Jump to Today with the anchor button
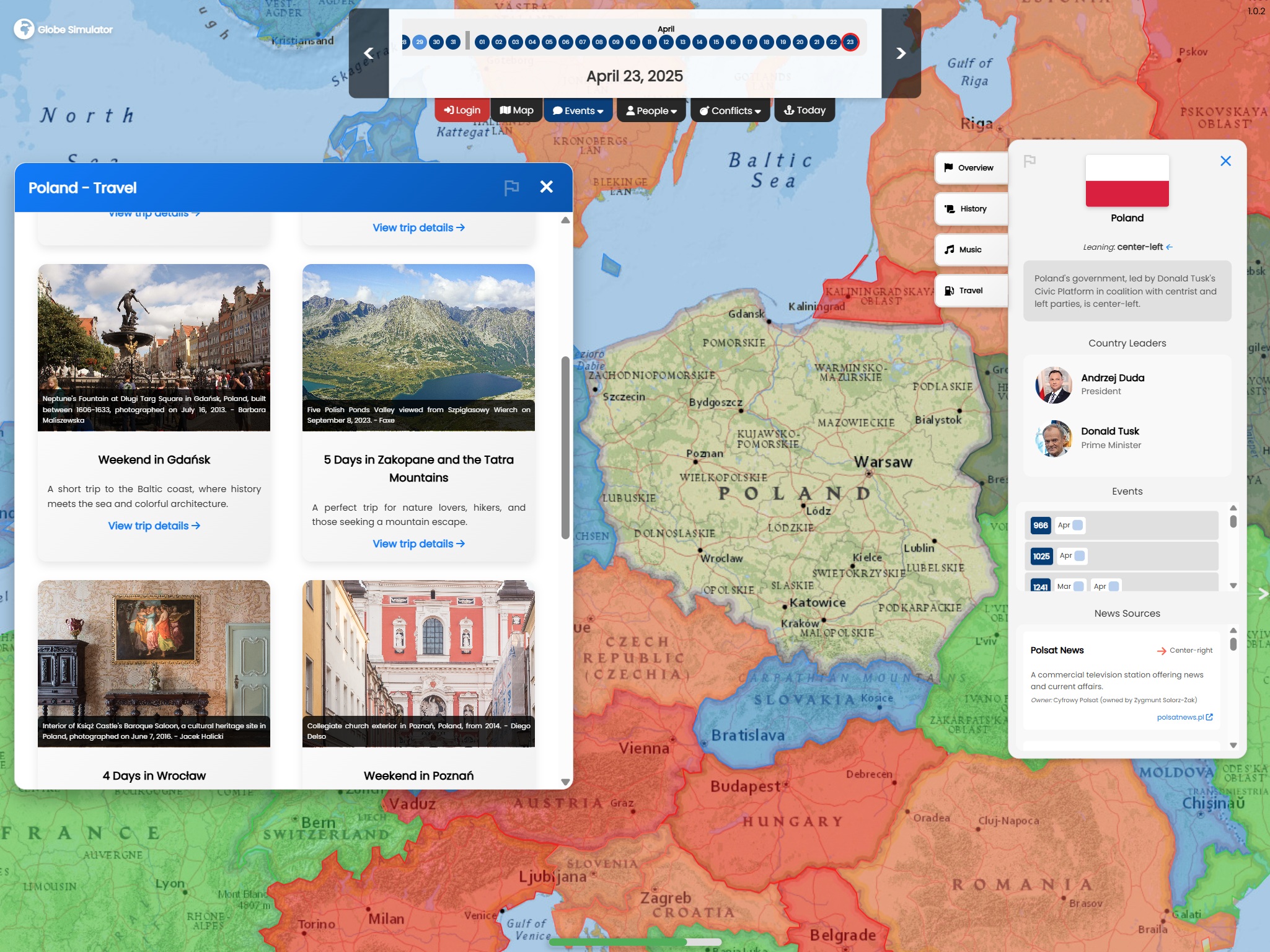 click(x=805, y=110)
